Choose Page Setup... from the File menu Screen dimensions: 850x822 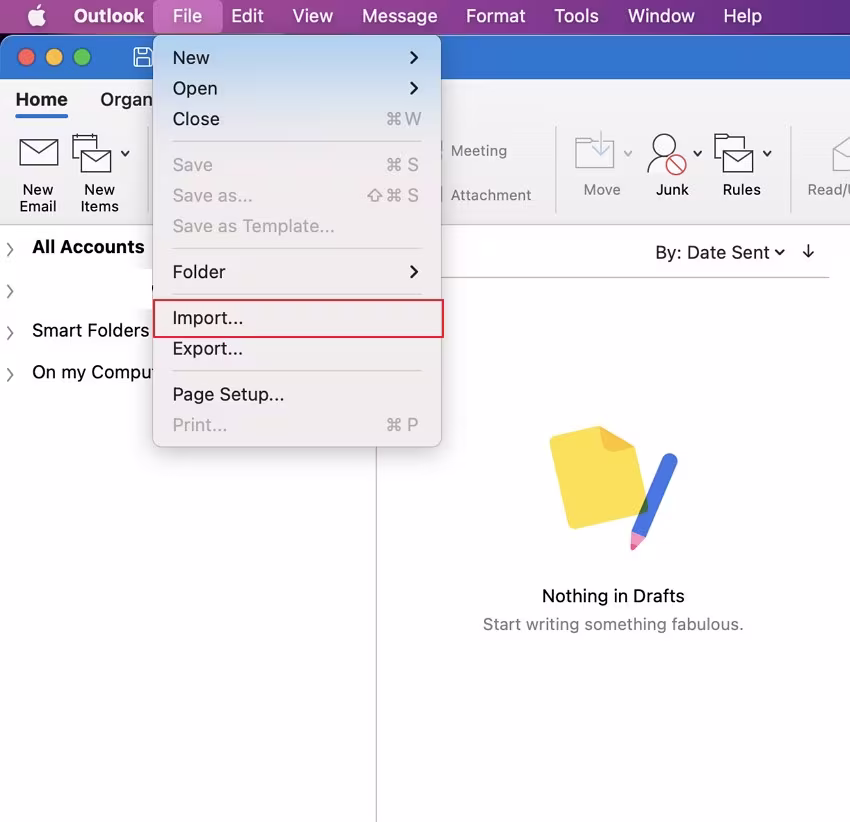[x=297, y=394]
